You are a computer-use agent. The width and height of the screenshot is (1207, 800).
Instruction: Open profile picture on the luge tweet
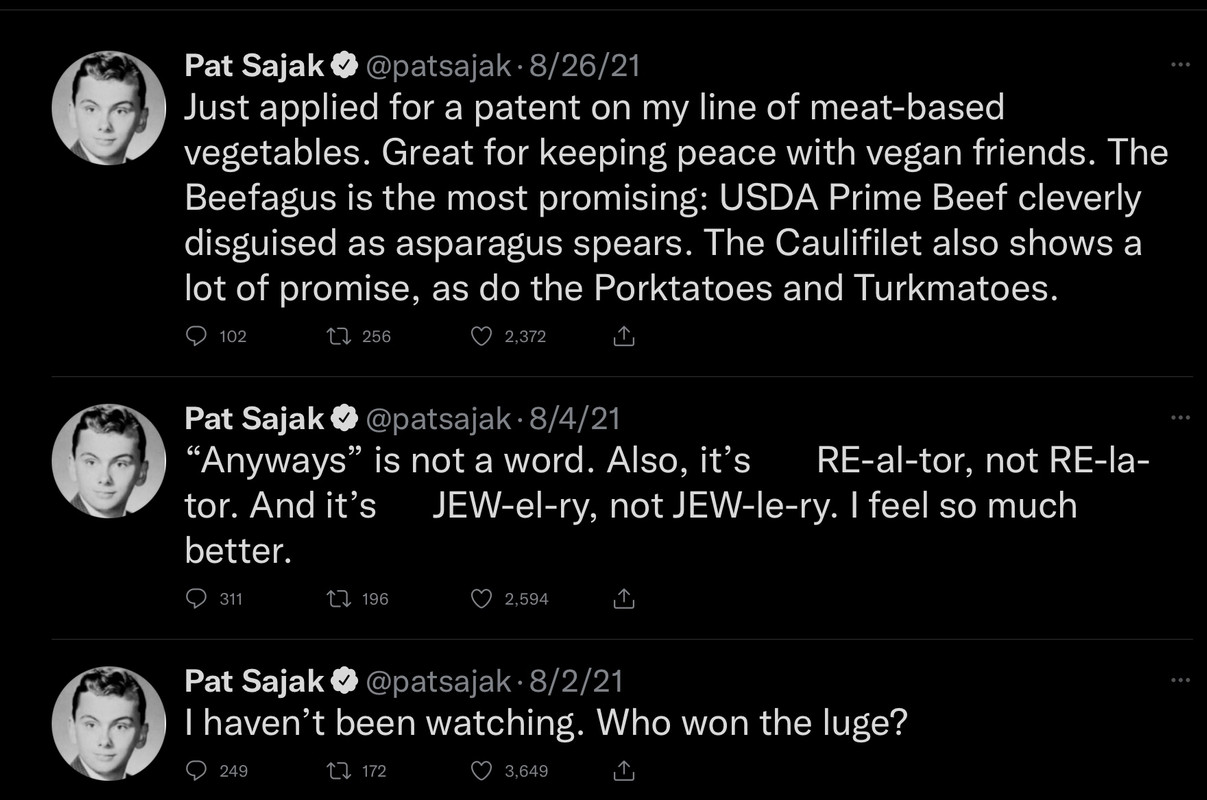(108, 722)
